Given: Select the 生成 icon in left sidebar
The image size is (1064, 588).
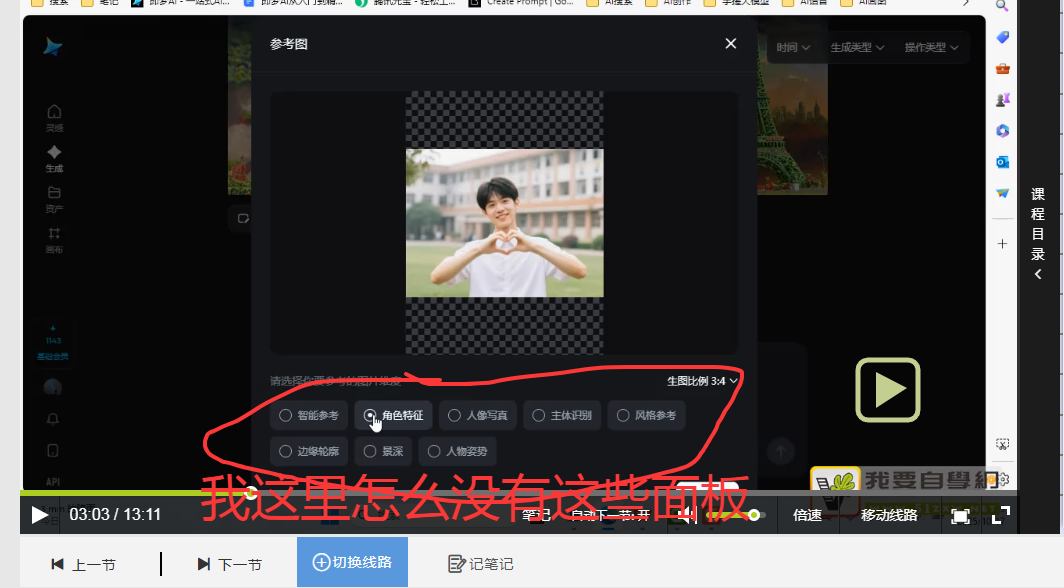Looking at the screenshot, I should tap(54, 157).
